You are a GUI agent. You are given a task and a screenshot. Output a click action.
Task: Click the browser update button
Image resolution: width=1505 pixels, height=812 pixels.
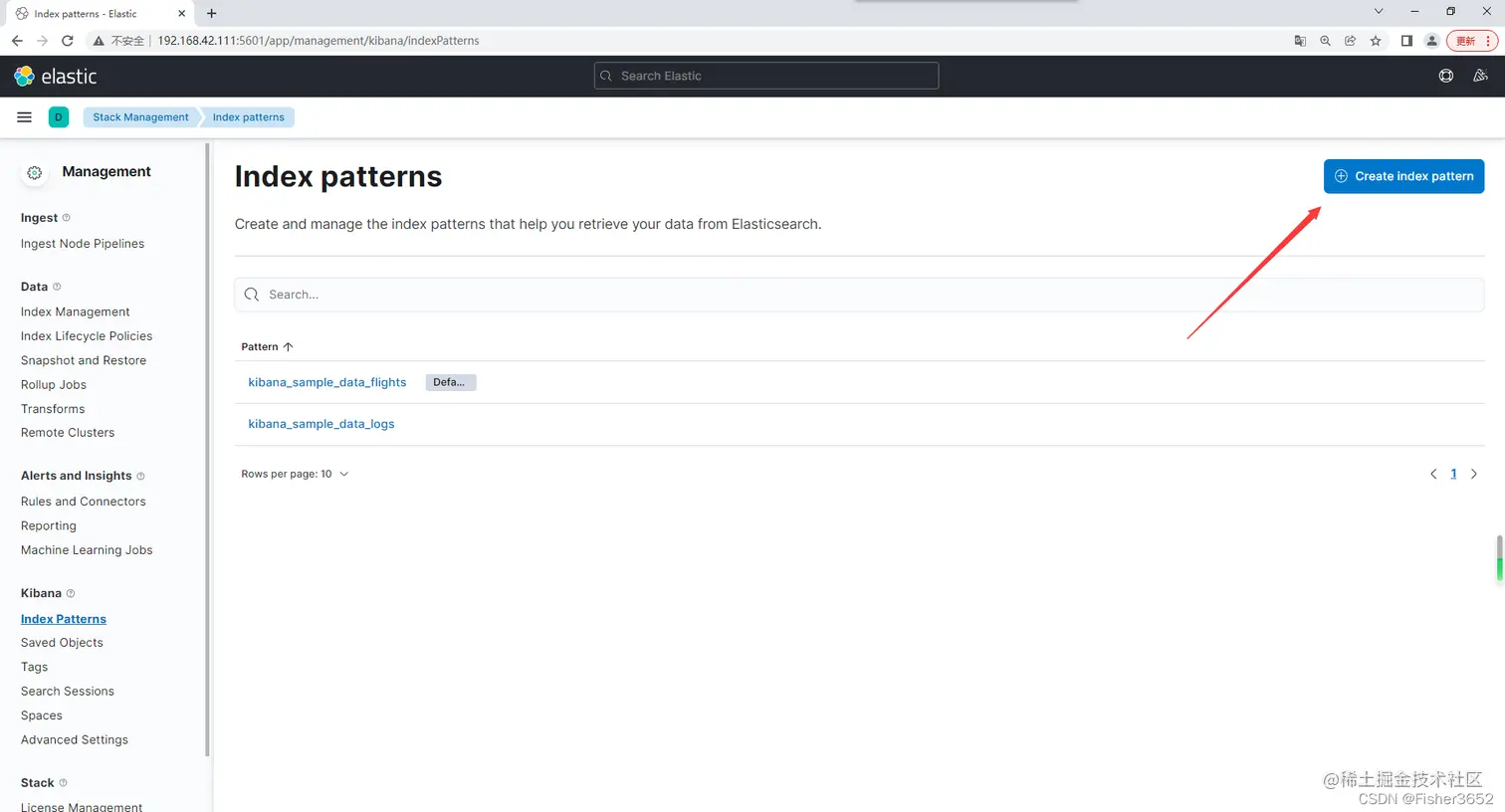[1471, 41]
